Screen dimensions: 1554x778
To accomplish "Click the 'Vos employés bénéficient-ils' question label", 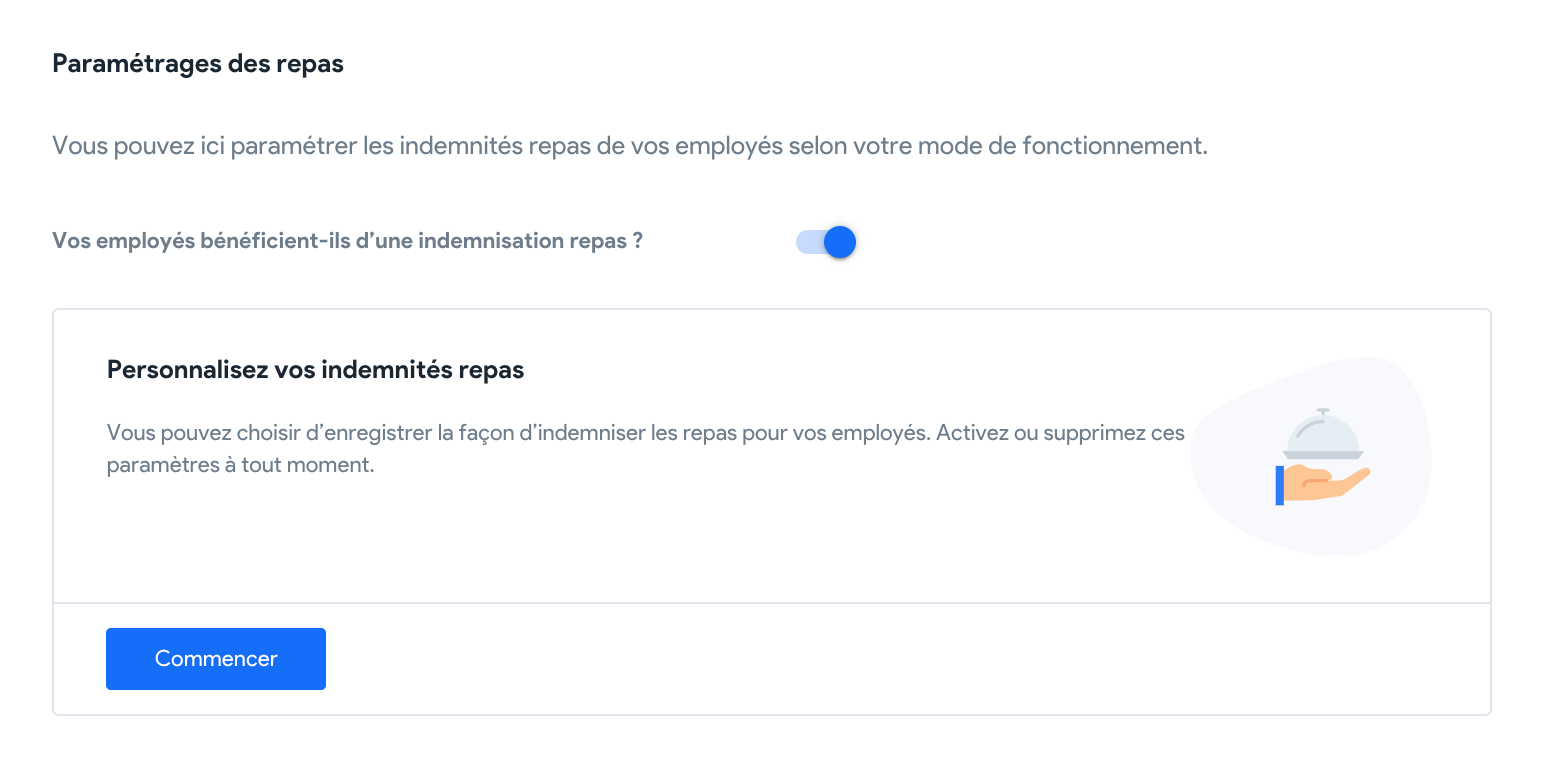I will point(347,241).
